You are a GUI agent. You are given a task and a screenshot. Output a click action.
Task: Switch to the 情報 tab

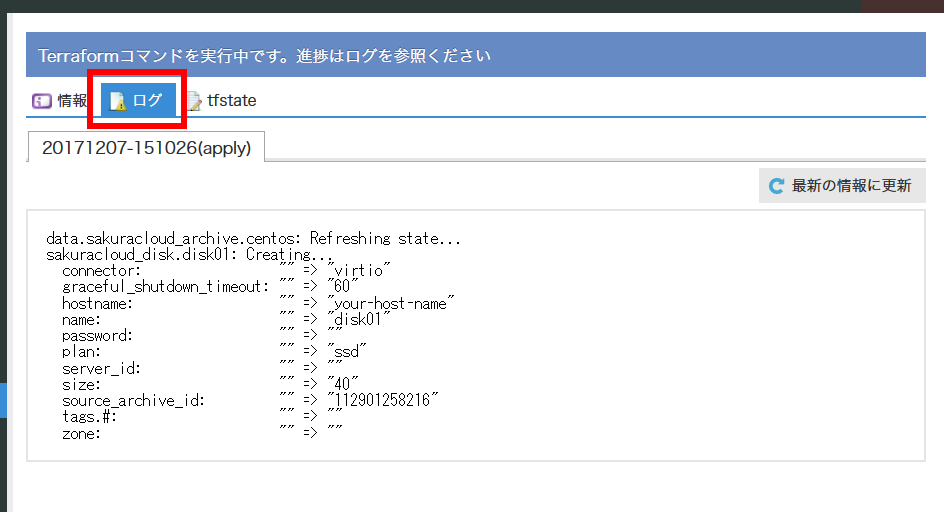point(60,101)
